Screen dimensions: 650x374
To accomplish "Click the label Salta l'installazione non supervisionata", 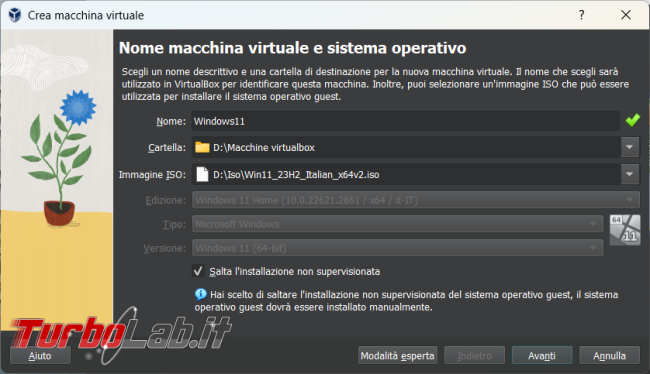I will tap(295, 272).
